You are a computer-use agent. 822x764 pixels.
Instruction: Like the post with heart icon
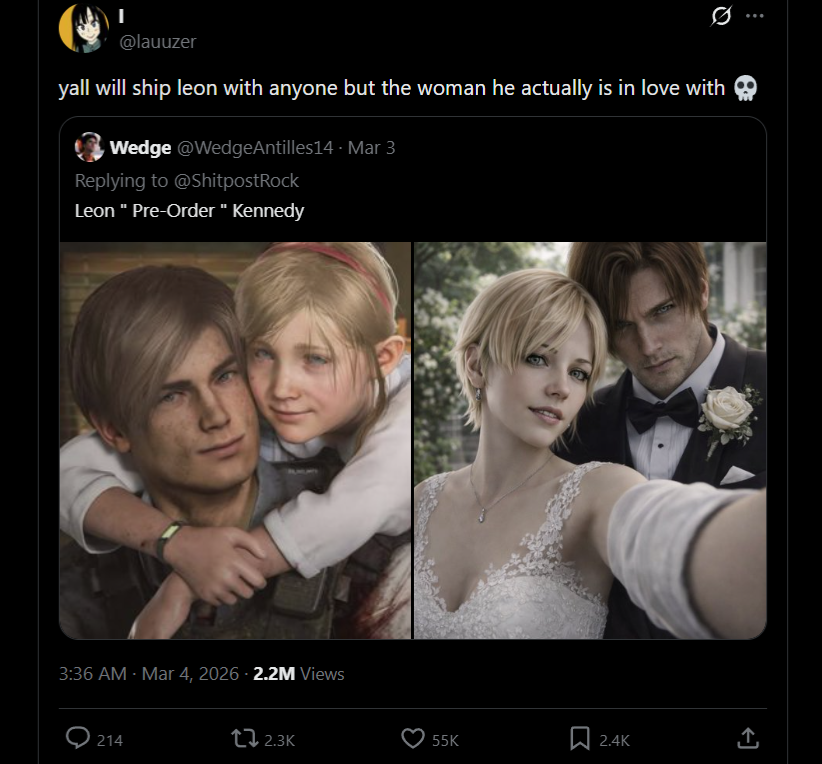[x=413, y=739]
